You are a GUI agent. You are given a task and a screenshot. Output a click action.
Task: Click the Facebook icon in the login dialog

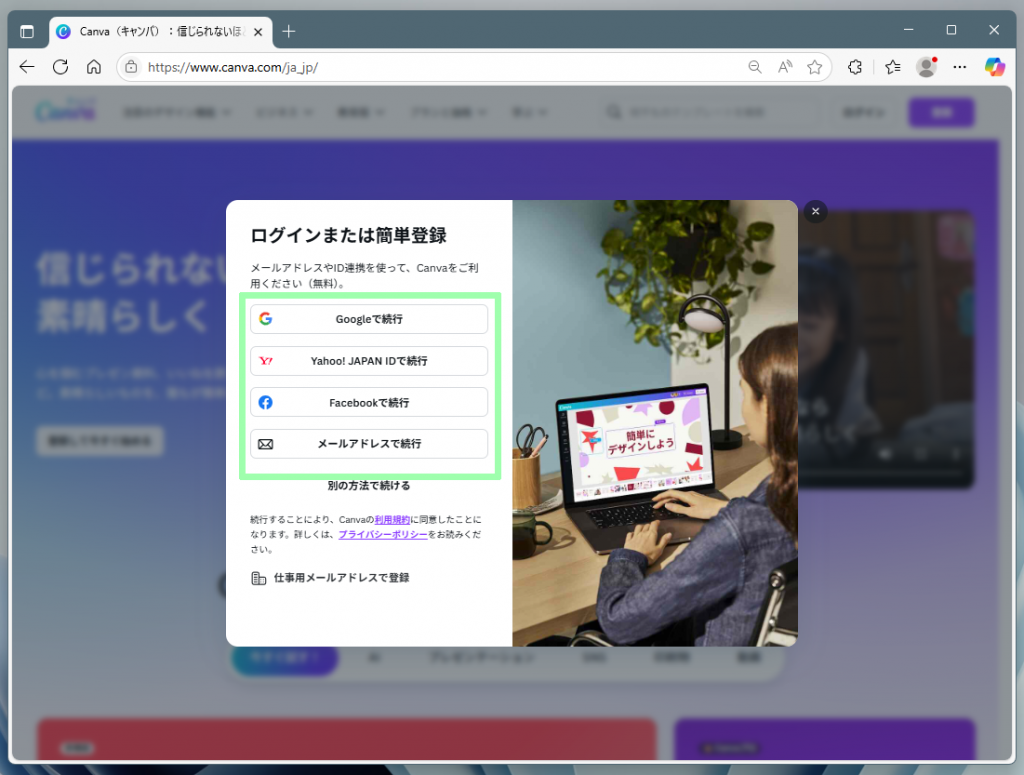coord(266,402)
